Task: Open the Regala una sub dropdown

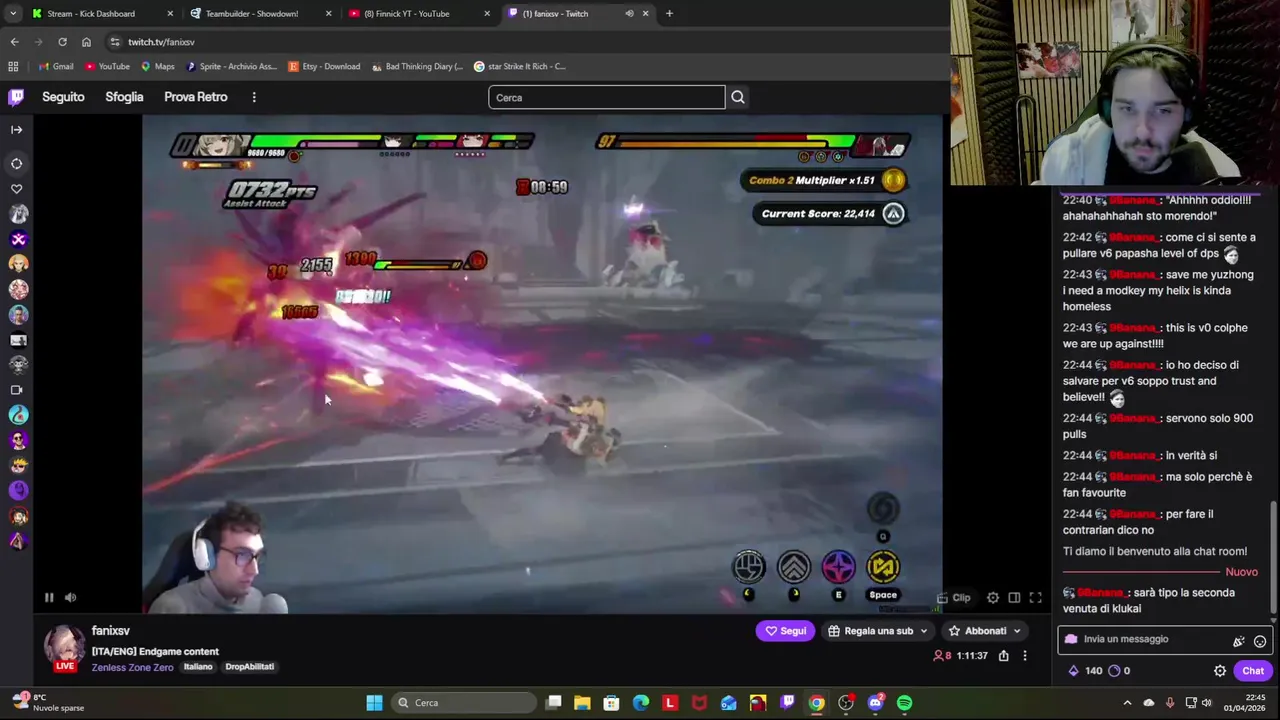Action: [878, 631]
